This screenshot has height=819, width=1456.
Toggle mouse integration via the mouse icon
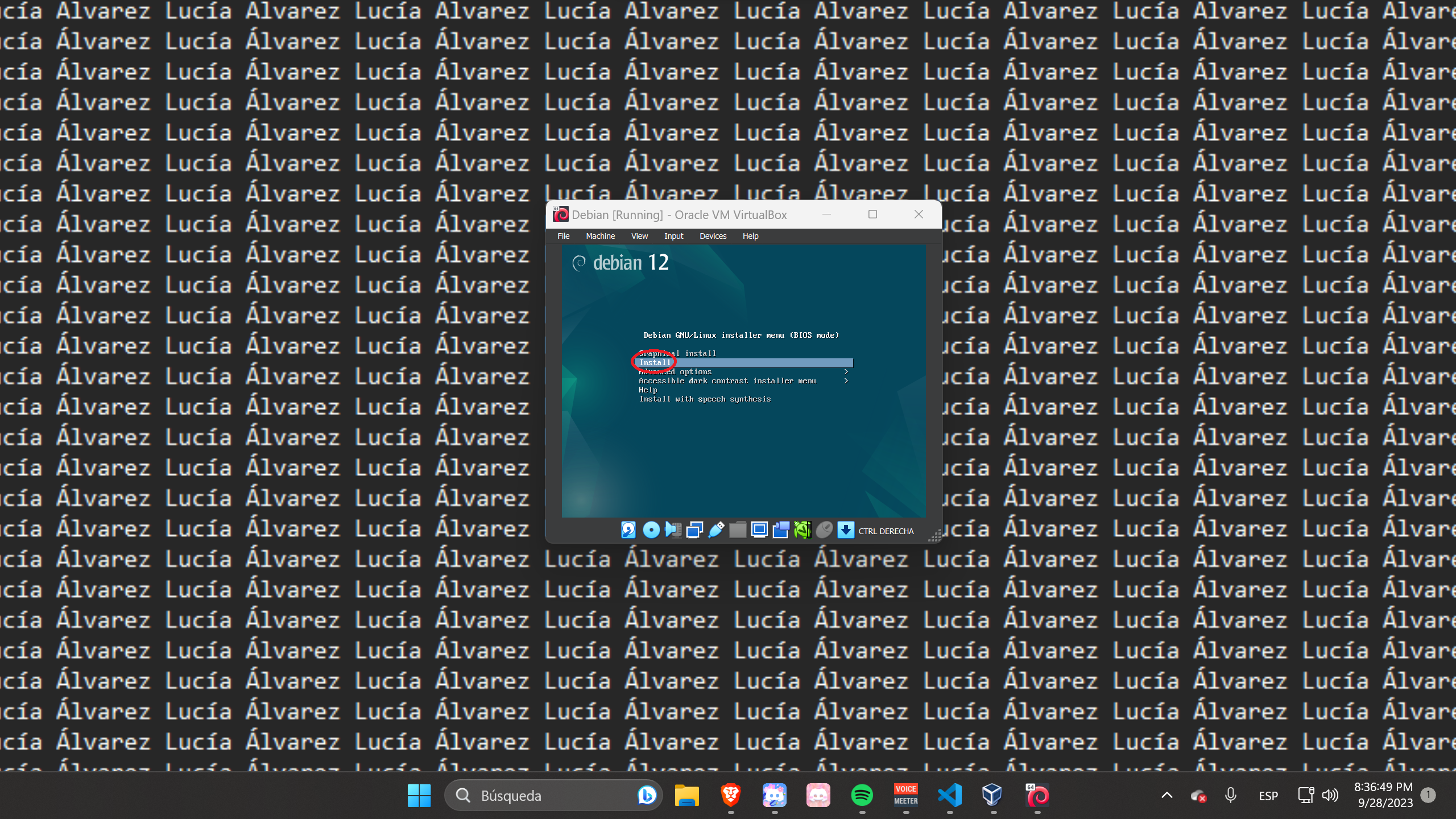tap(824, 531)
